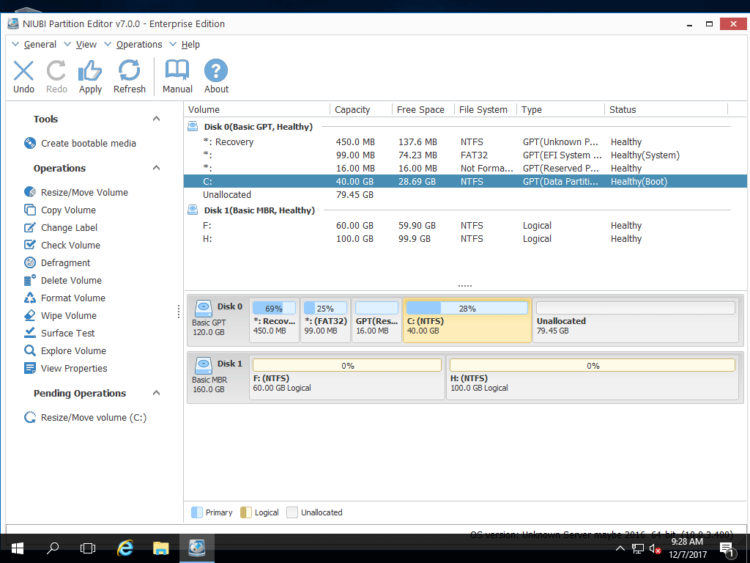Viewport: 750px width, 563px height.
Task: Select the Unallocated 79.45 GB row
Action: click(465, 195)
